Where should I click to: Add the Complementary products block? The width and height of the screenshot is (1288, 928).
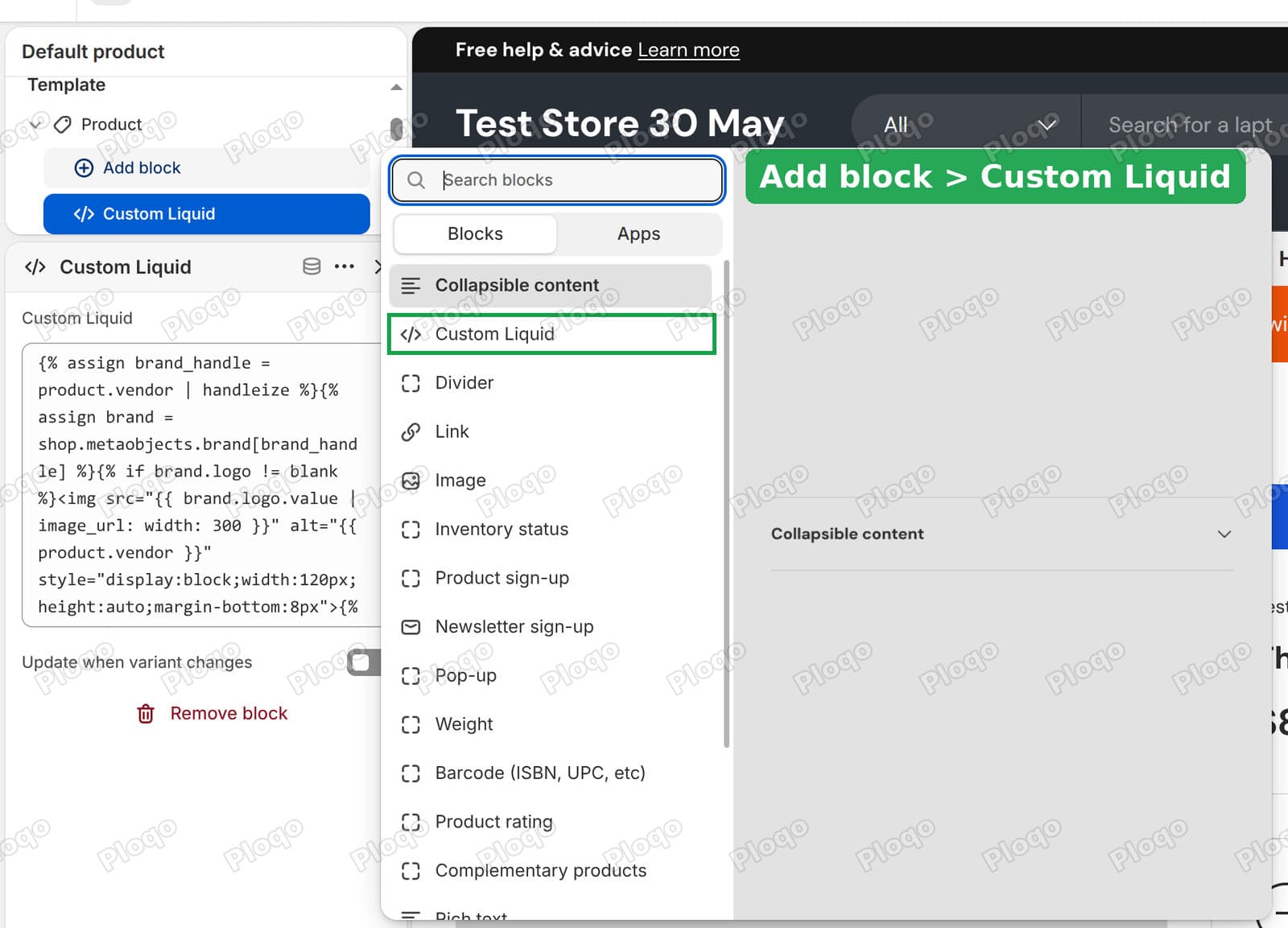coord(551,871)
